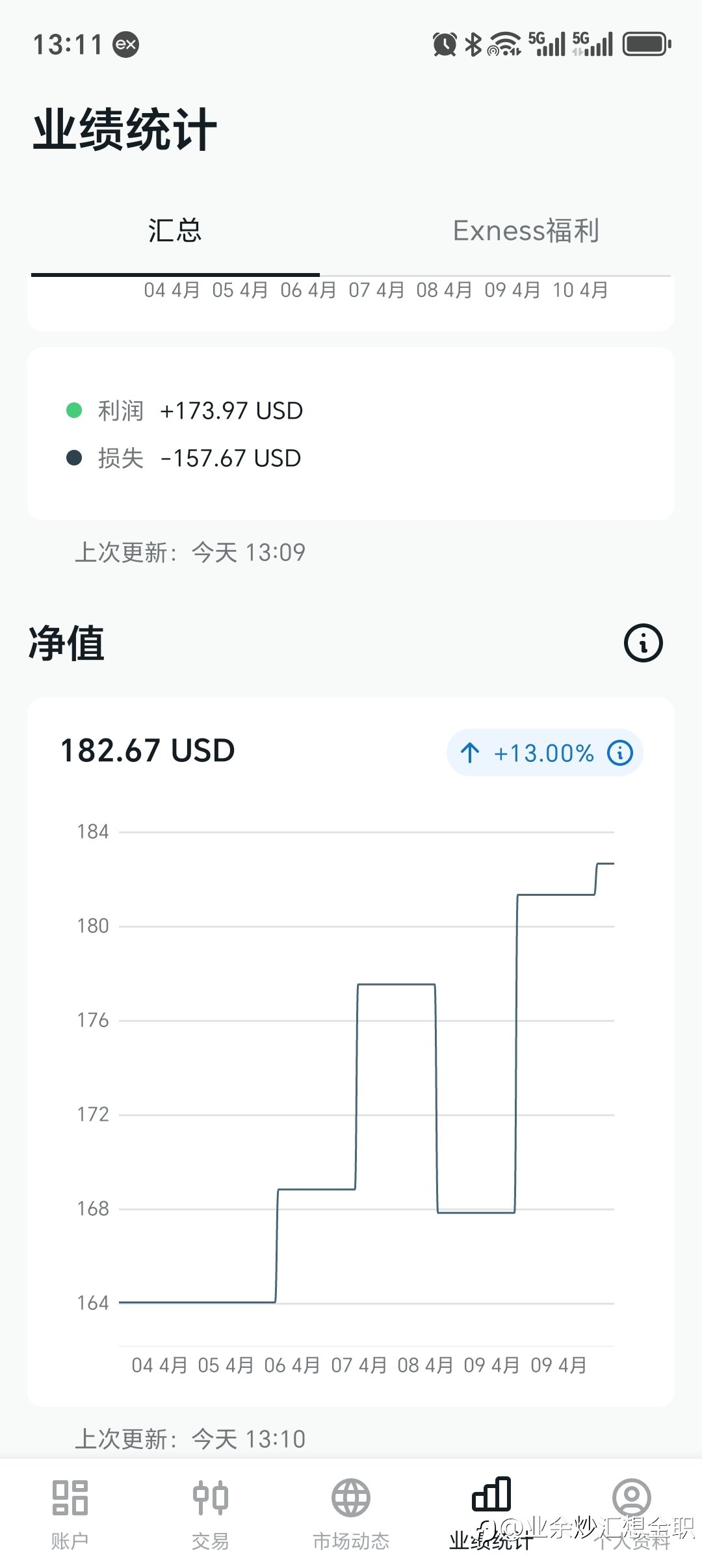Open the 交易 trading tab icon
This screenshot has width=702, height=1568.
point(211,1497)
